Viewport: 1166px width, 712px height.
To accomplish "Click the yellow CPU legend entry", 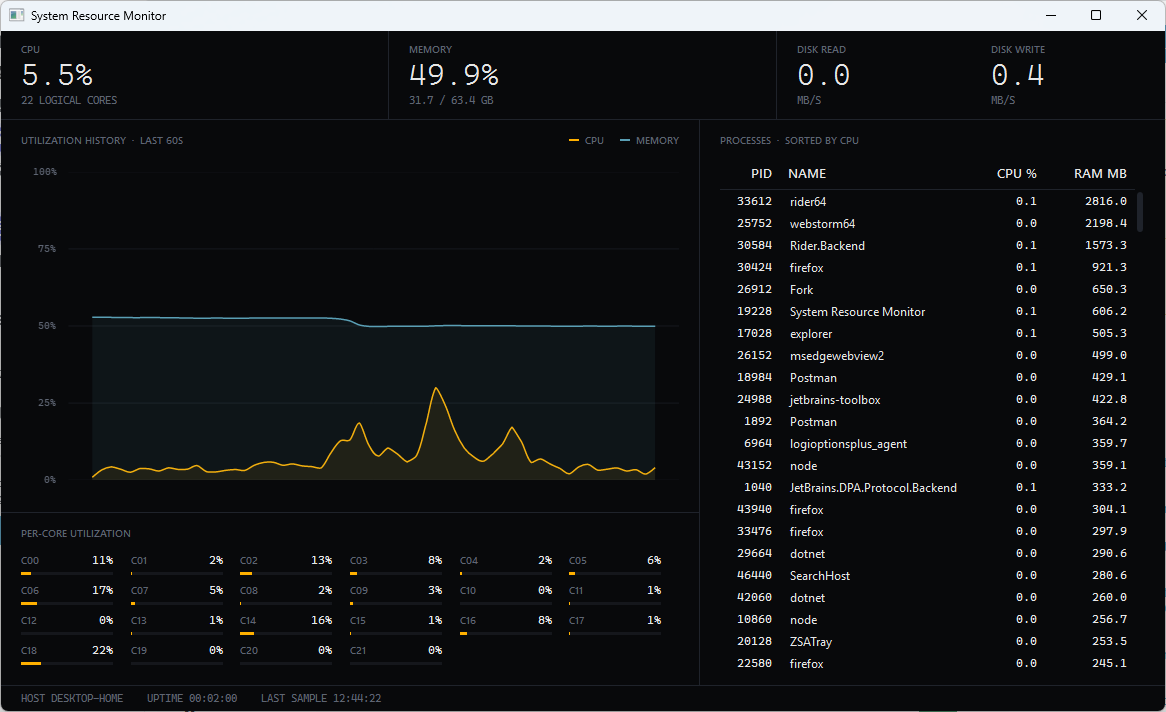I will click(x=586, y=141).
